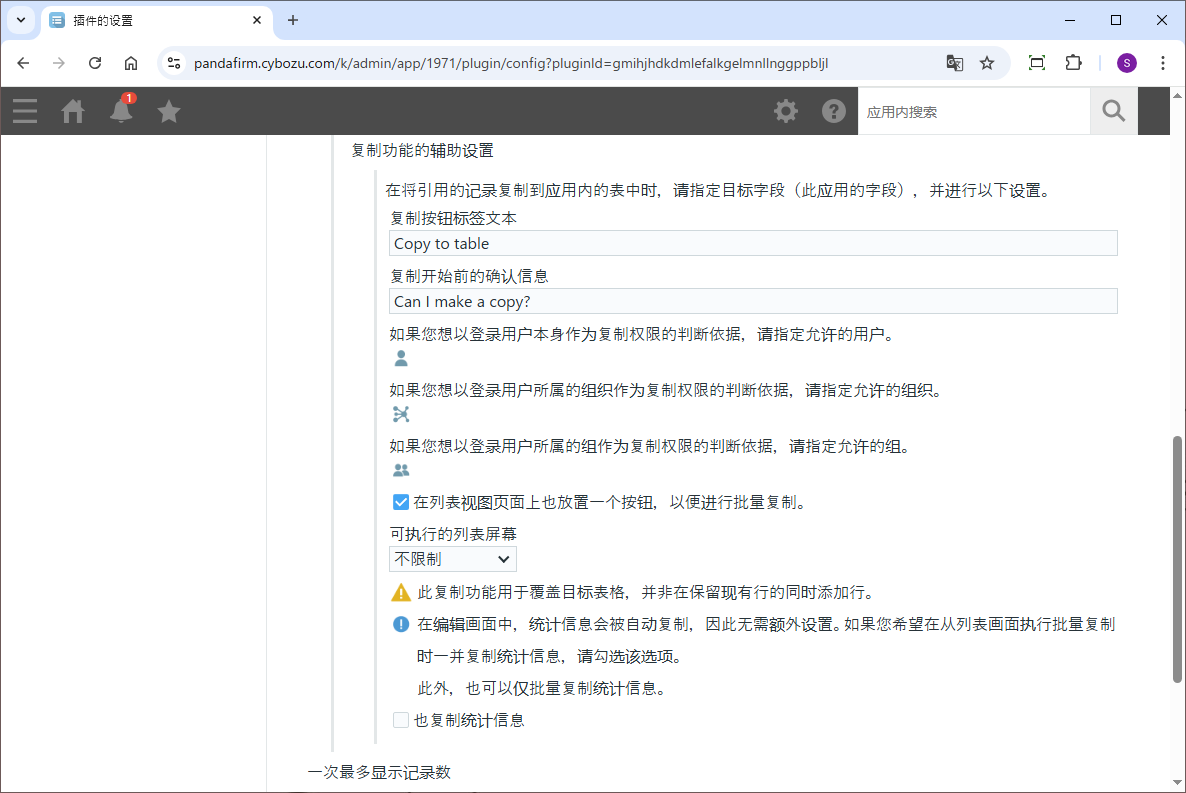Open the kintone hamburger menu
The image size is (1186, 793).
25,111
